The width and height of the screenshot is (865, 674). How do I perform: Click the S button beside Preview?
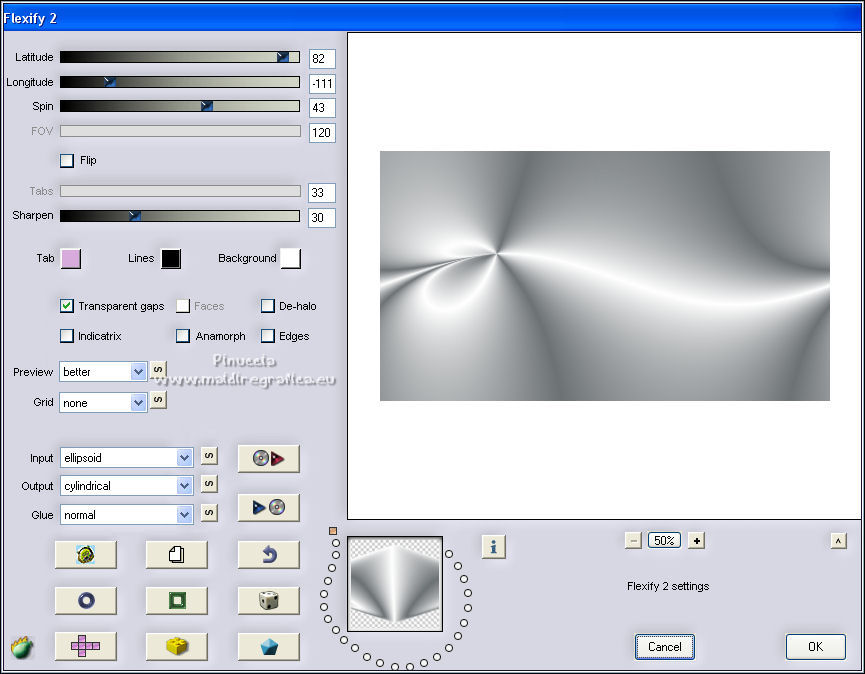click(x=158, y=369)
